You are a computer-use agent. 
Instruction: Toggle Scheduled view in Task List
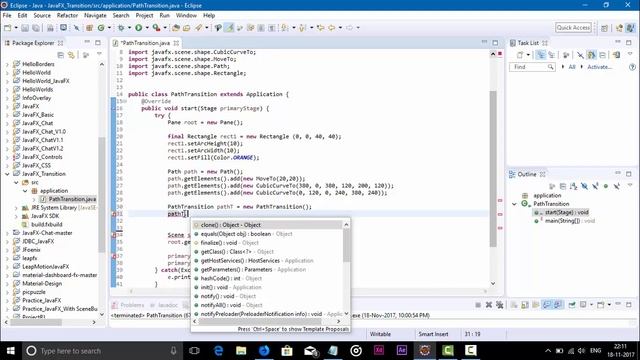pyautogui.click(x=551, y=55)
